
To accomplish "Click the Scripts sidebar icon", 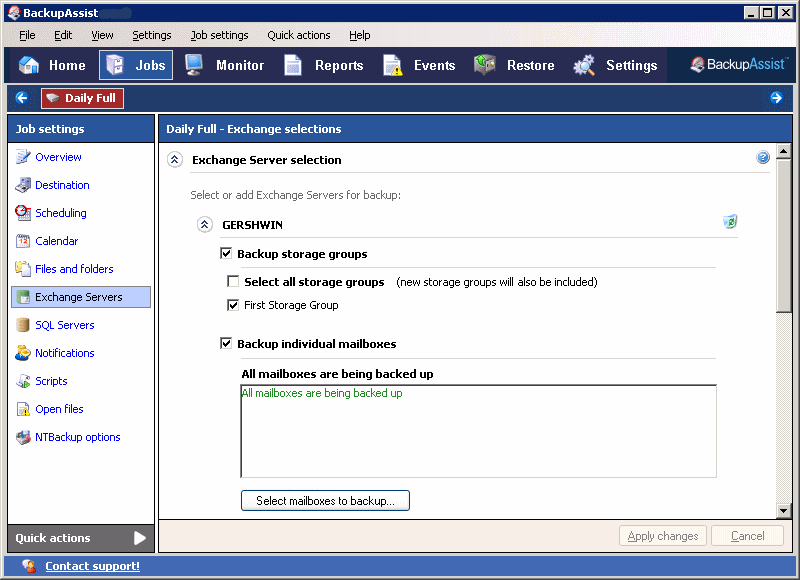I will click(23, 381).
